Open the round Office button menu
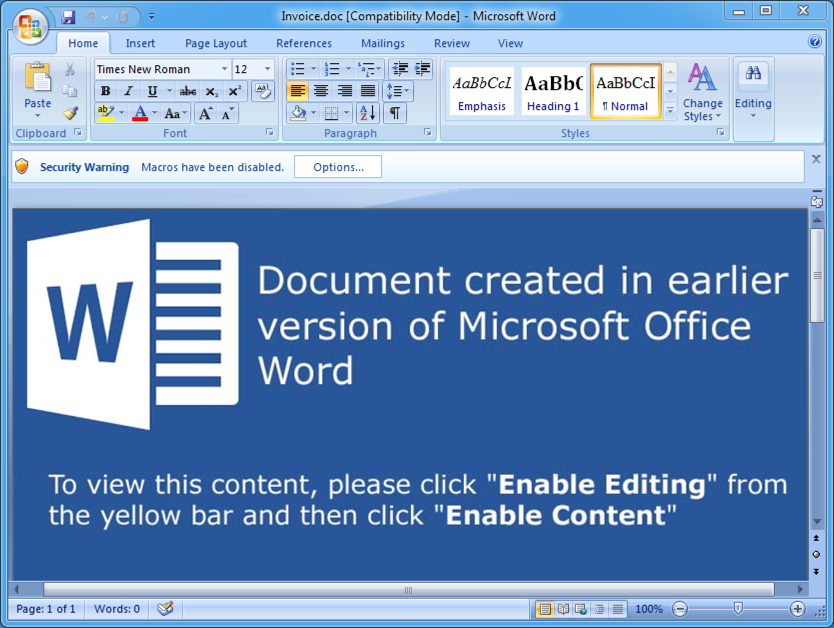The image size is (834, 628). [30, 27]
